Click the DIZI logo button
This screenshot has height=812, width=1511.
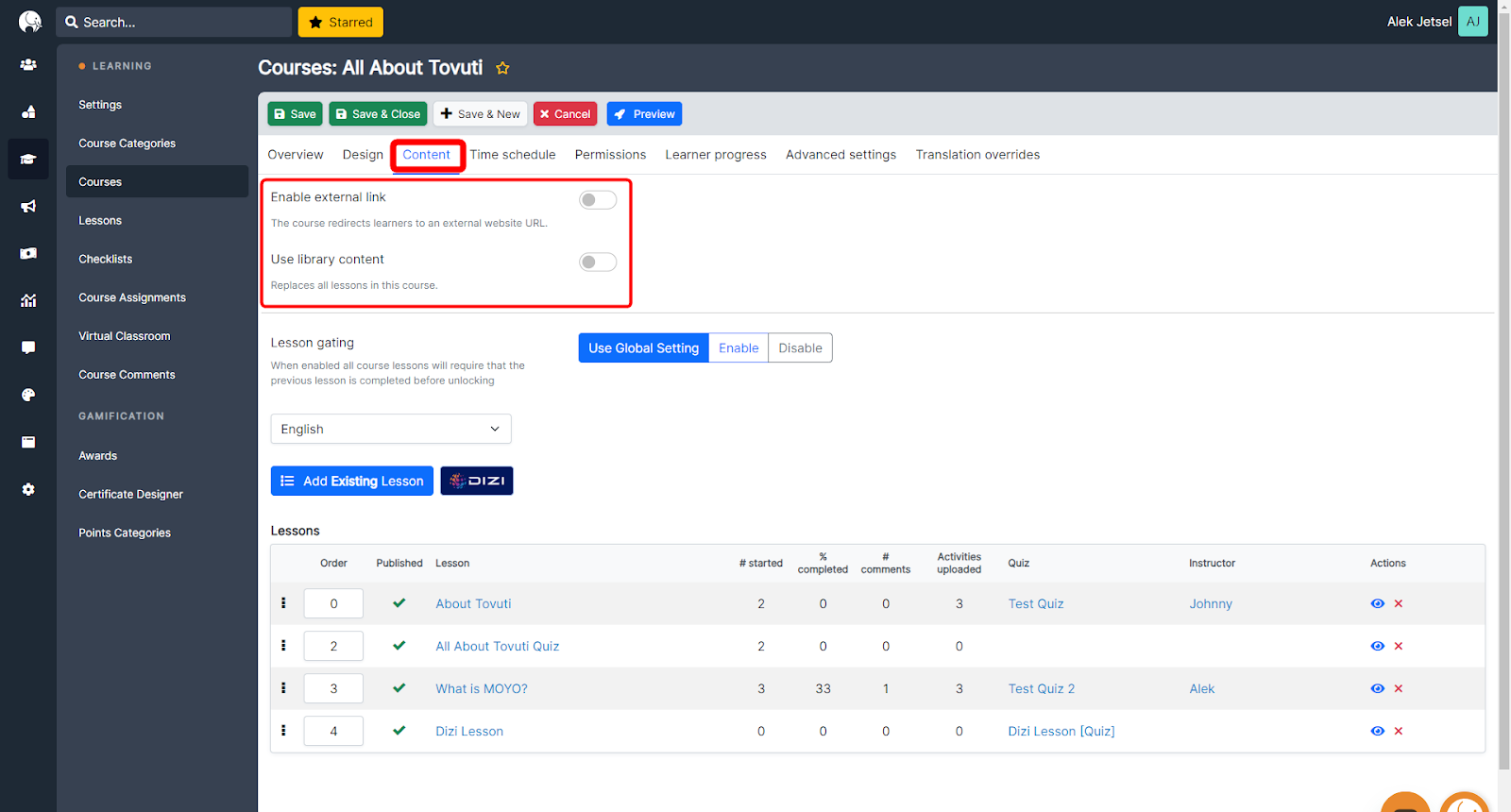click(x=477, y=481)
